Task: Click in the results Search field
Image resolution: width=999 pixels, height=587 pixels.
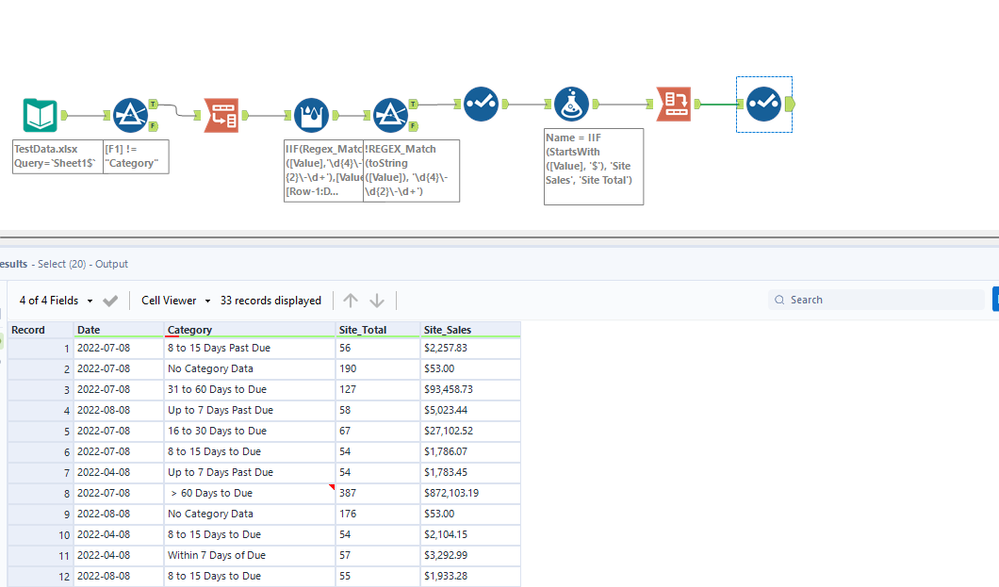Action: [878, 300]
